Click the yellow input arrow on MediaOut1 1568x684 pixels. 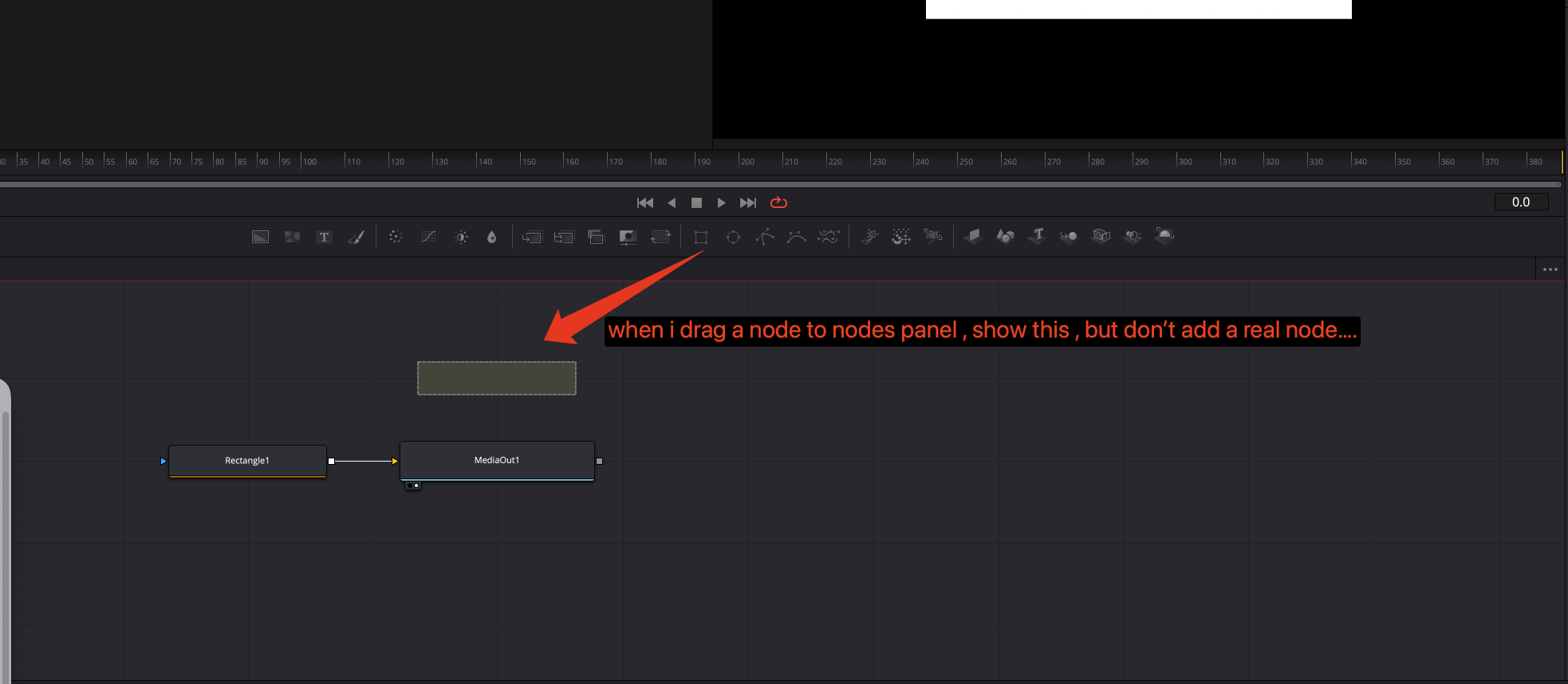pyautogui.click(x=395, y=461)
